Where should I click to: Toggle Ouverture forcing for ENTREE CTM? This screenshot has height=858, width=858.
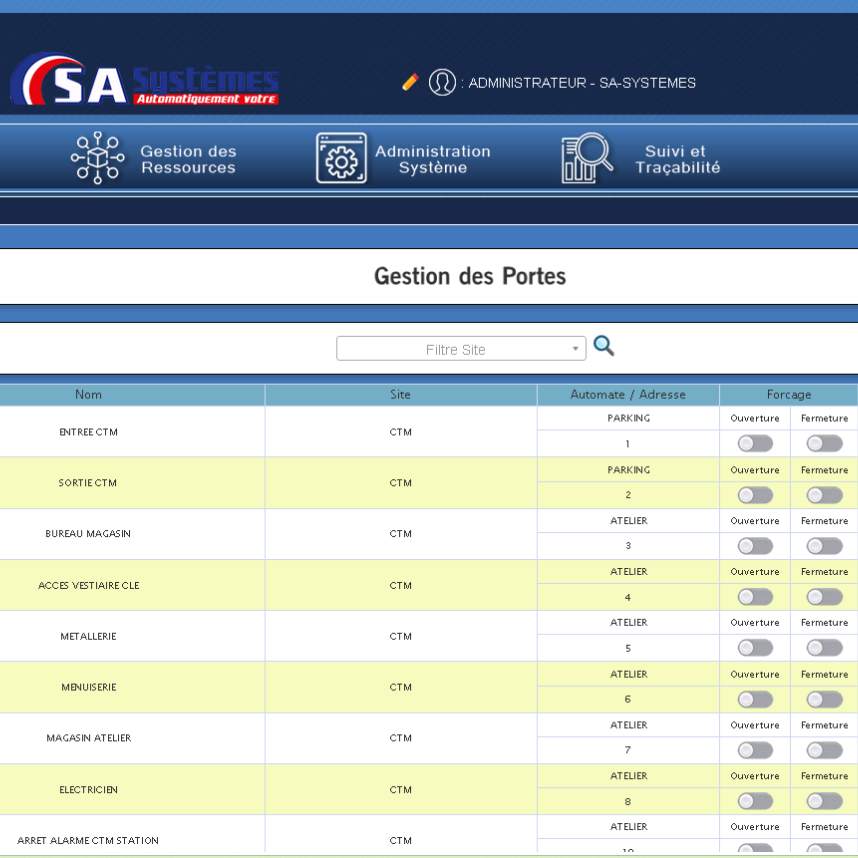point(755,443)
